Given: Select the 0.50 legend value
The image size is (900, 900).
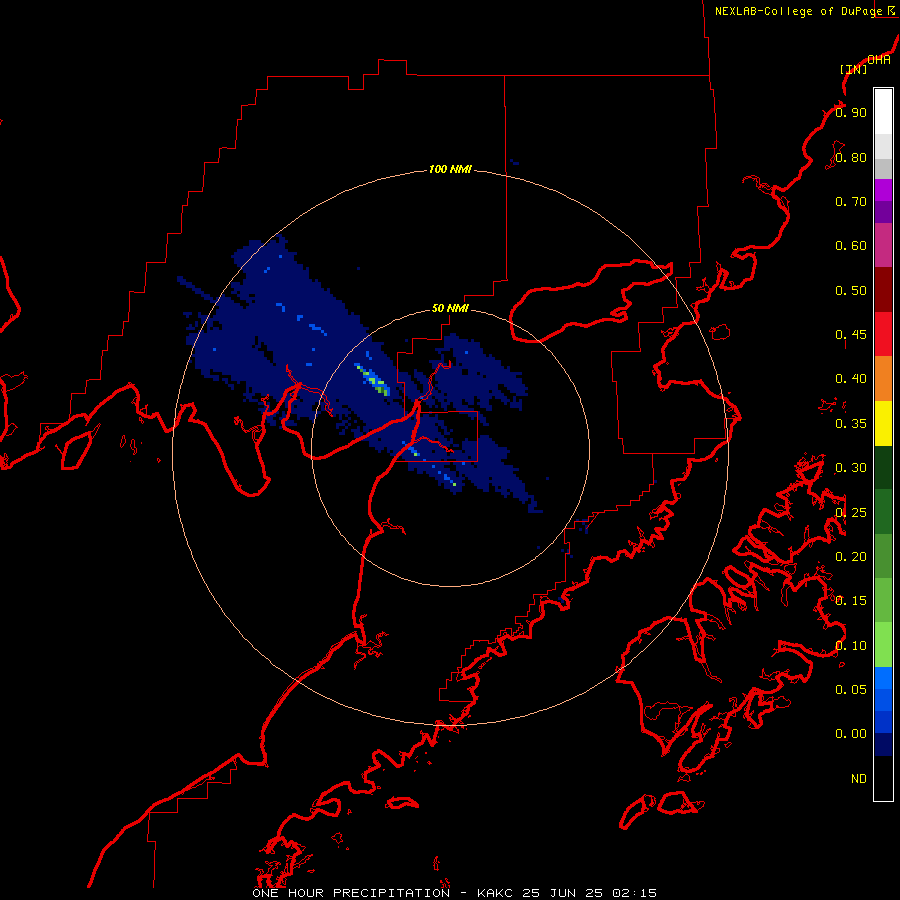Looking at the screenshot, I should pos(851,290).
